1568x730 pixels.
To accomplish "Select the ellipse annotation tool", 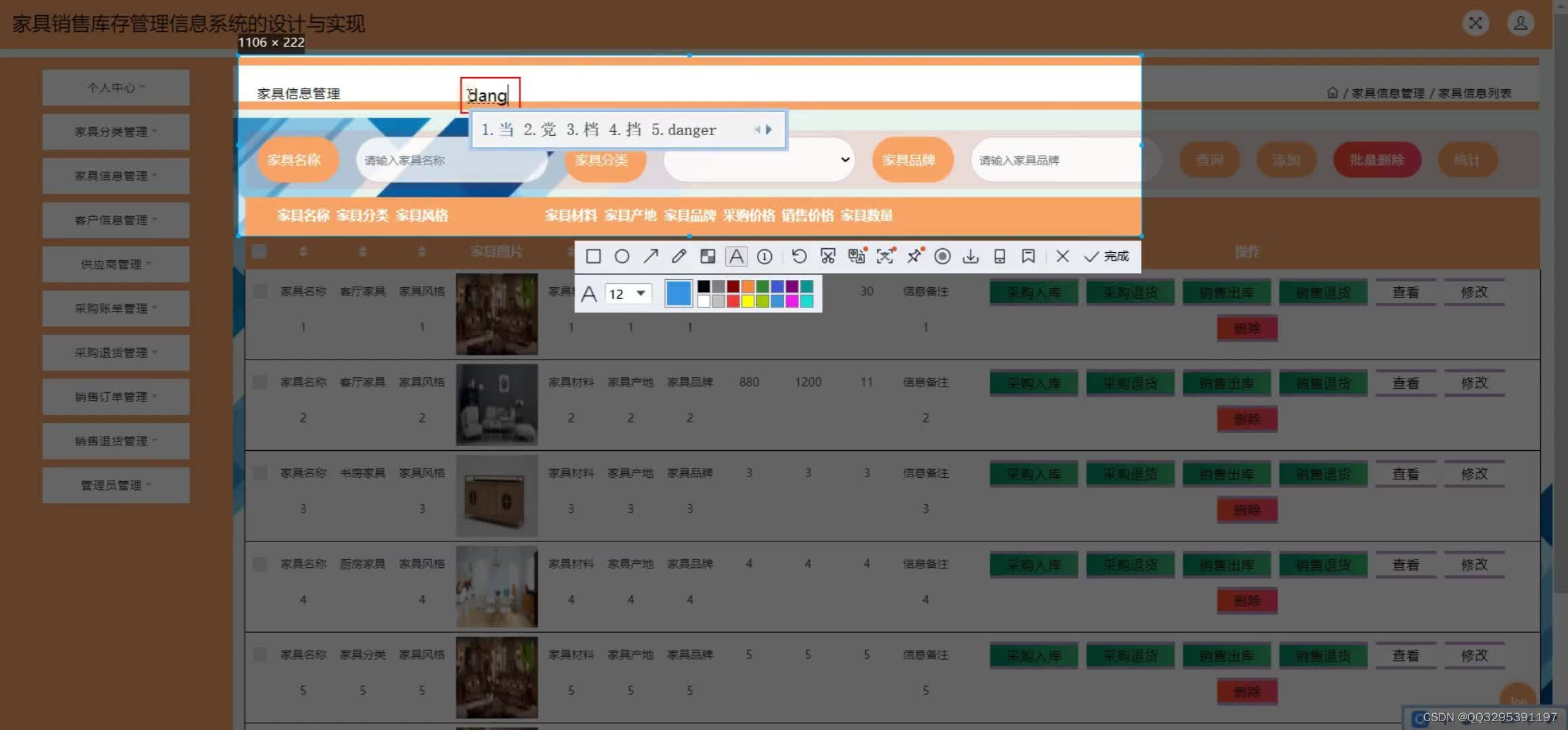I will click(x=622, y=256).
